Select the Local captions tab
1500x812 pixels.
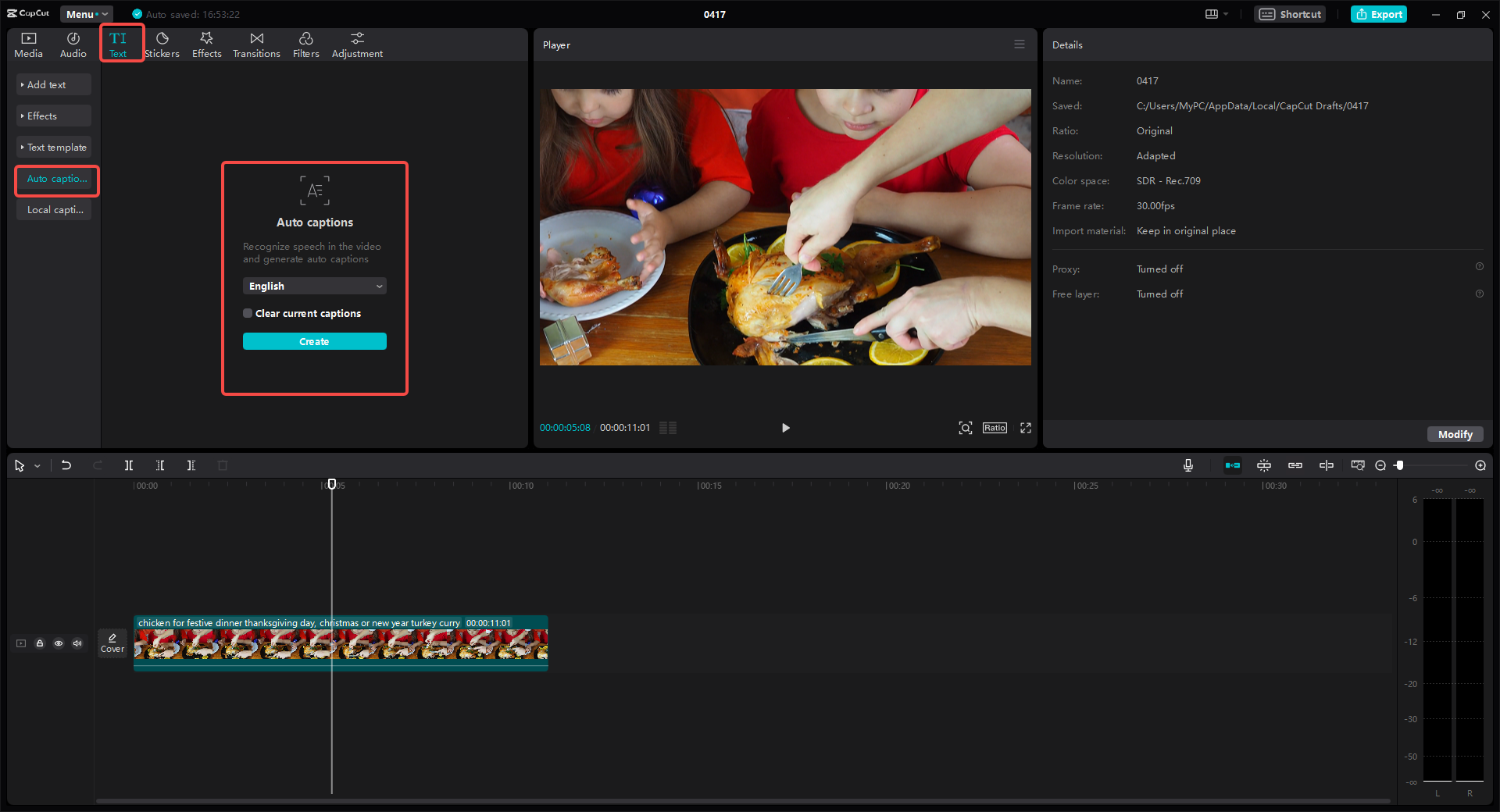55,209
